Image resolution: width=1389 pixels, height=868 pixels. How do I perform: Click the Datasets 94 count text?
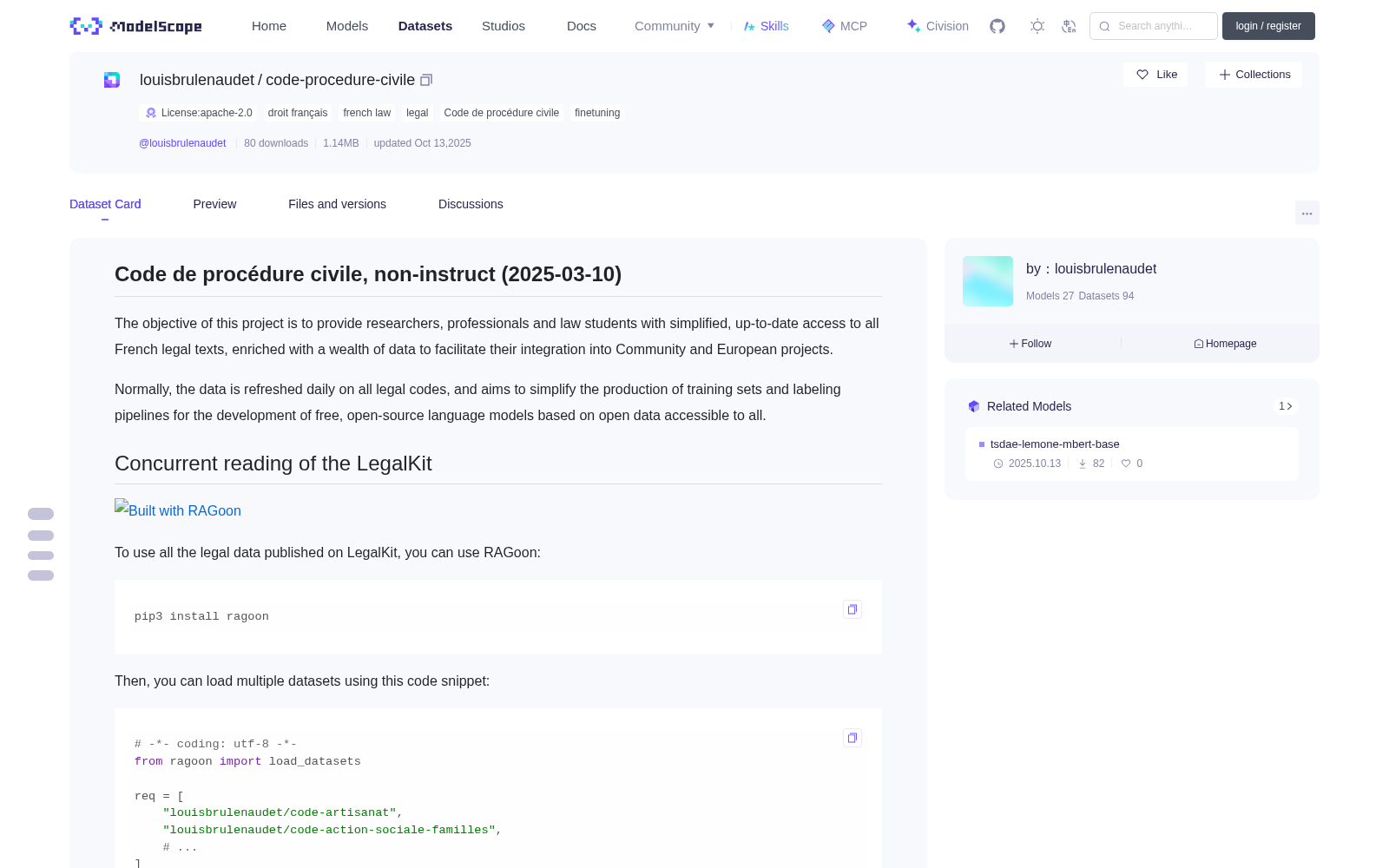tap(1106, 296)
